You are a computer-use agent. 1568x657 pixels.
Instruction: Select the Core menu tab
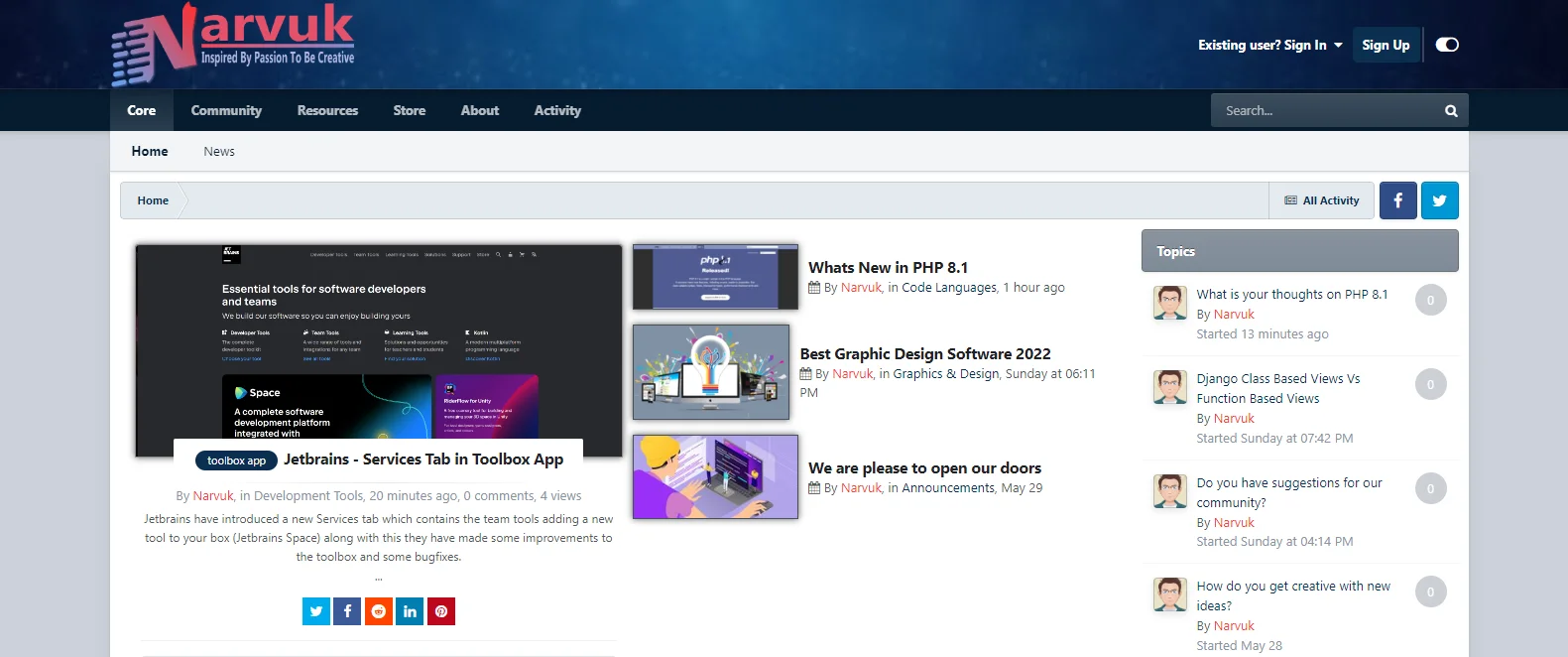(x=142, y=110)
